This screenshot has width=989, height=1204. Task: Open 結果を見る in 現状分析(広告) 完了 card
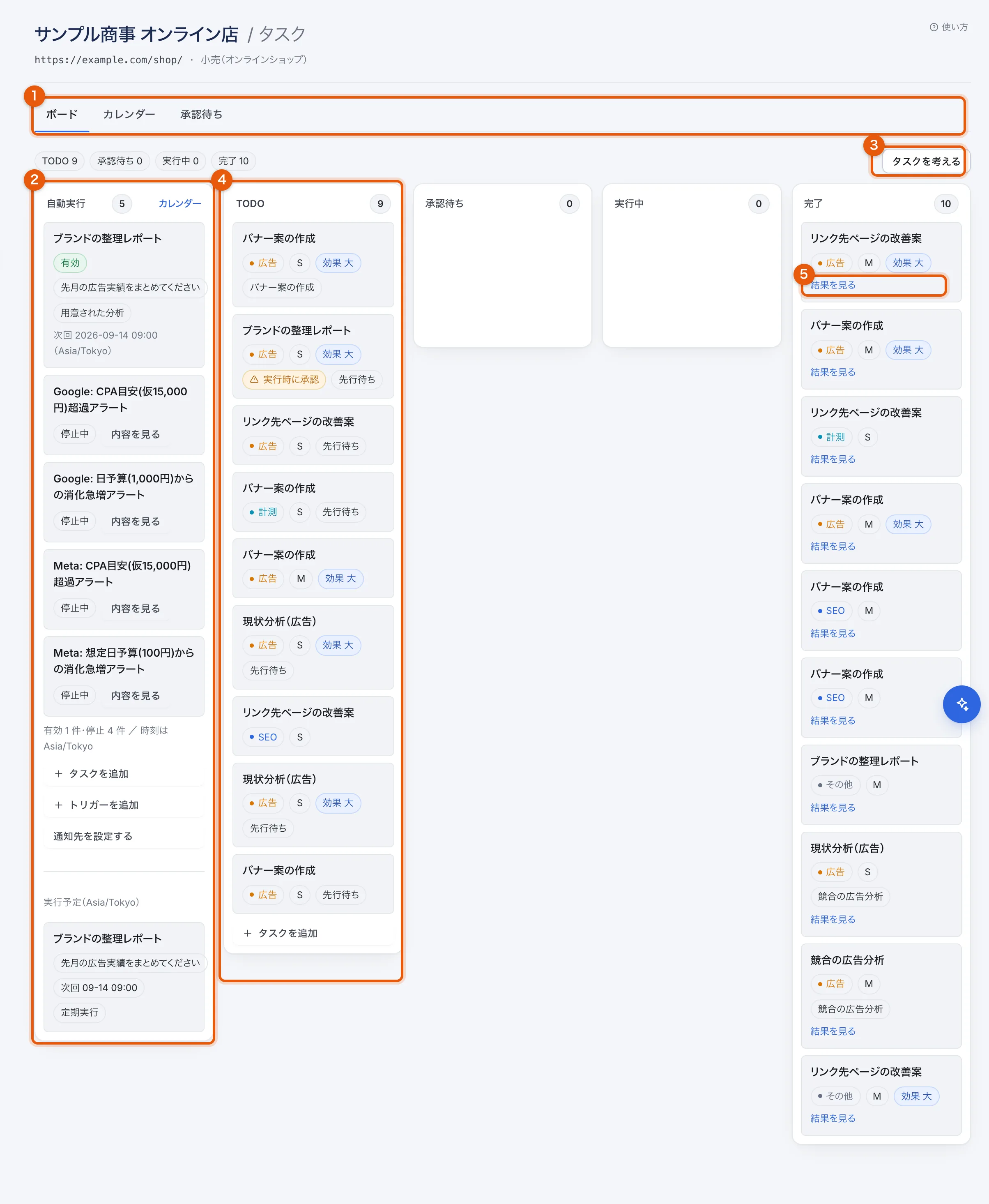click(833, 920)
